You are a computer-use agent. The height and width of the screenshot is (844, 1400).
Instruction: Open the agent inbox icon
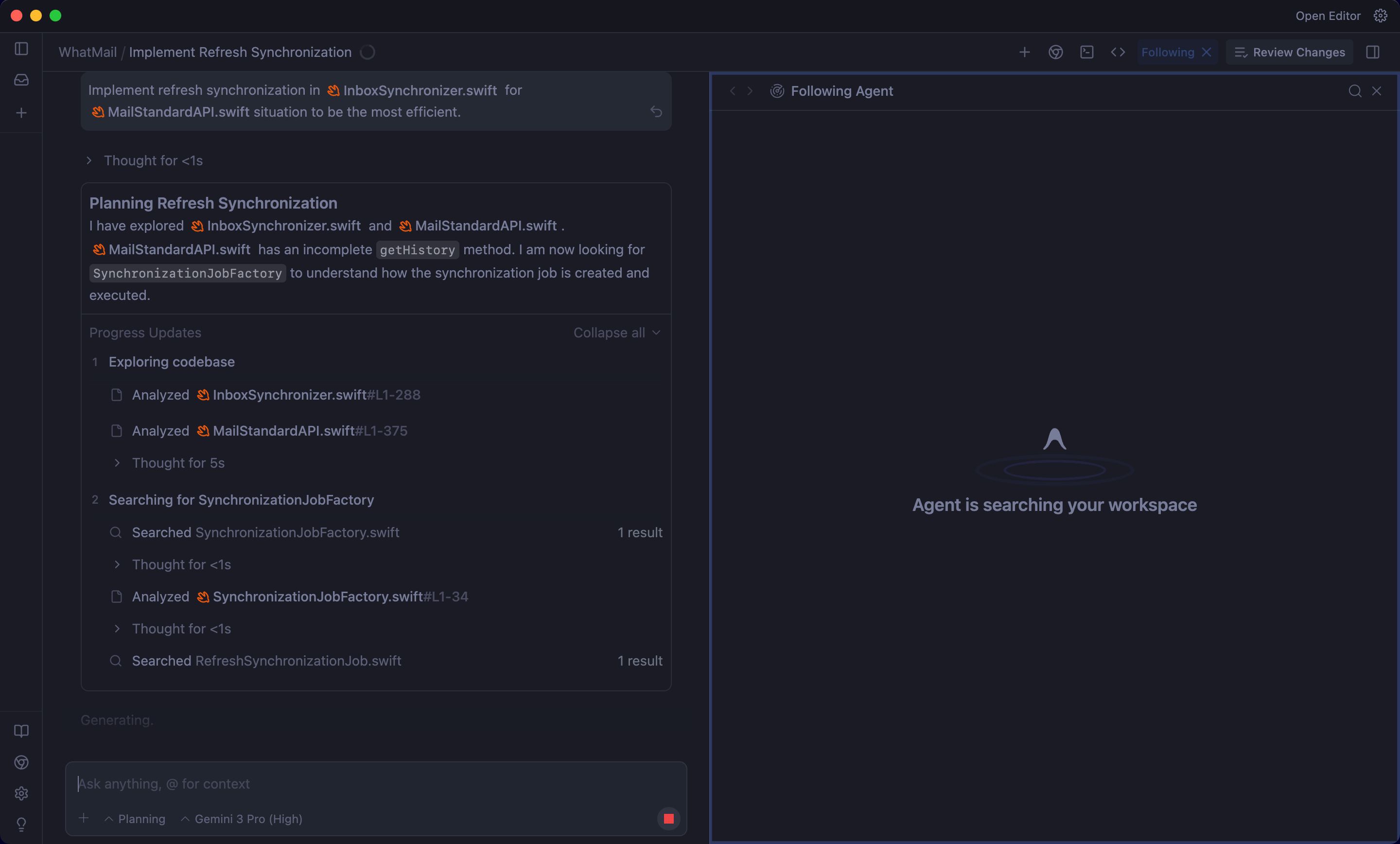[x=21, y=80]
